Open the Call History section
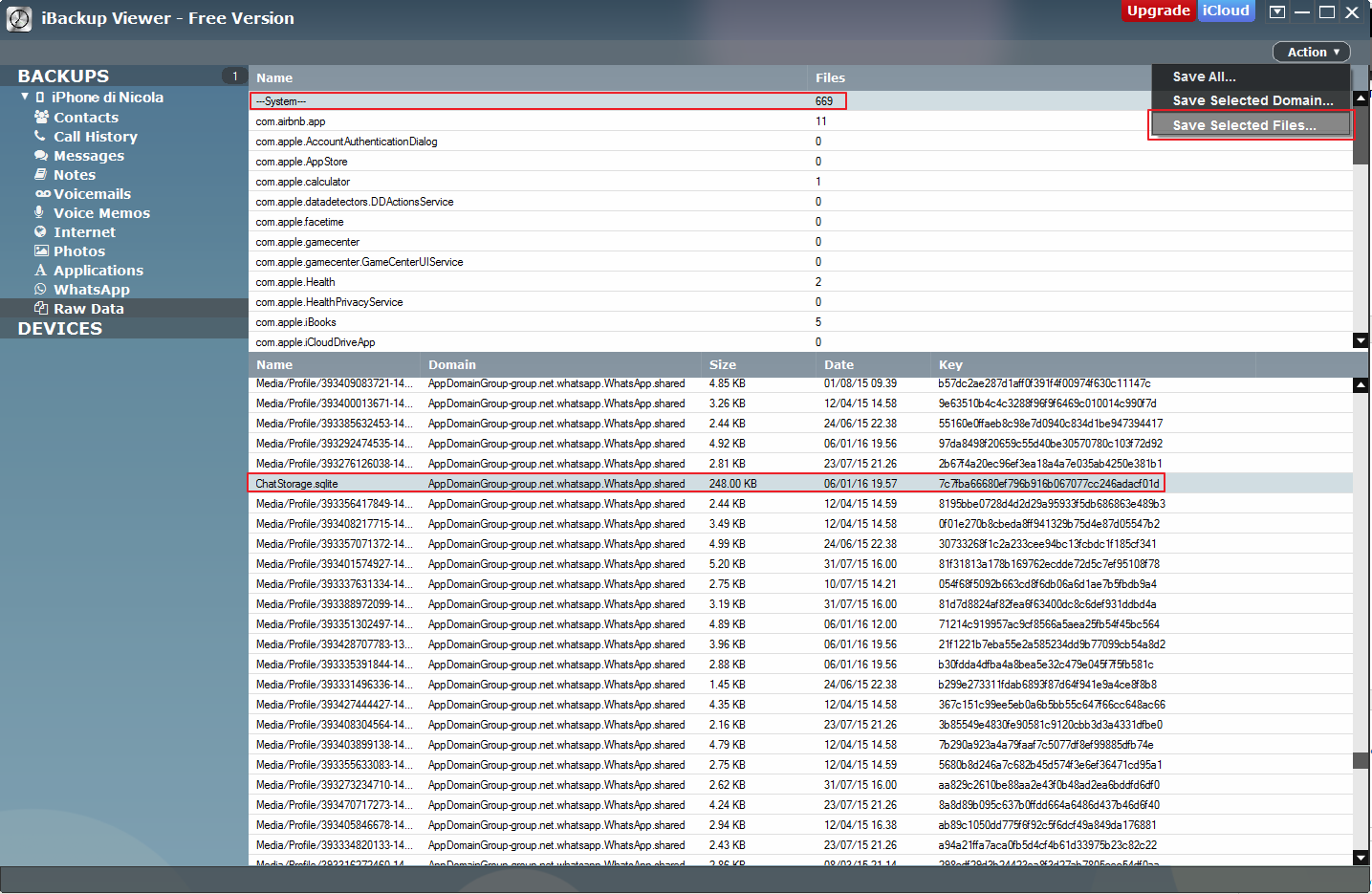1372x894 pixels. point(96,137)
